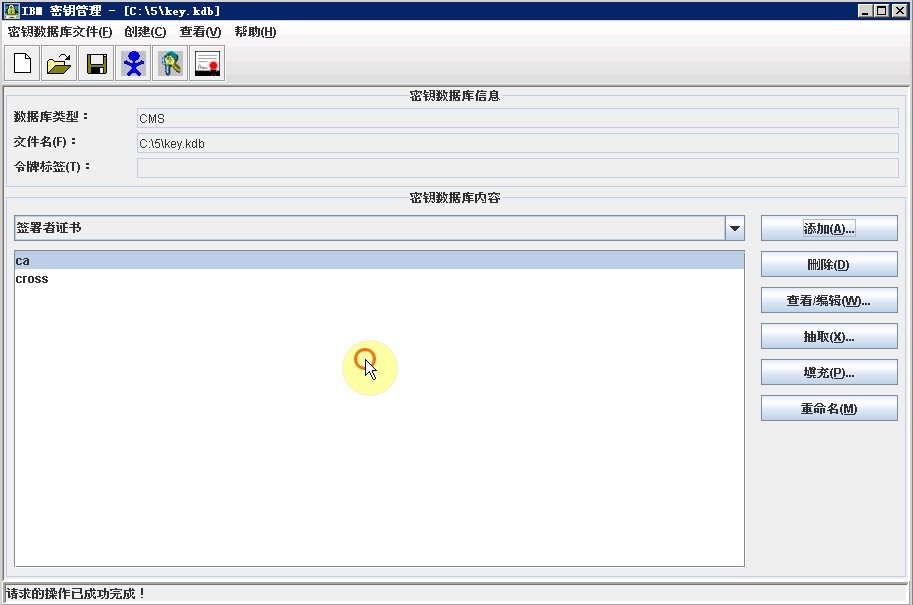Screen dimensions: 913x605
Task: Click the 填充(P)... button
Action: point(828,373)
